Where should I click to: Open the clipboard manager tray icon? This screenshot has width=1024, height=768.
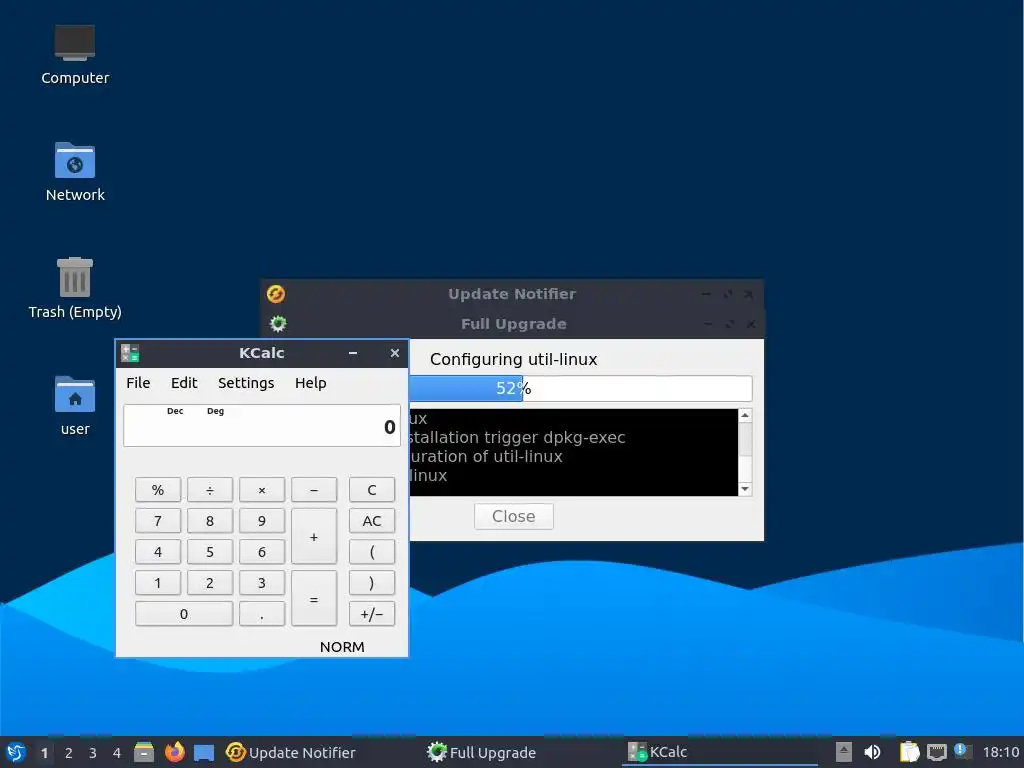point(909,752)
